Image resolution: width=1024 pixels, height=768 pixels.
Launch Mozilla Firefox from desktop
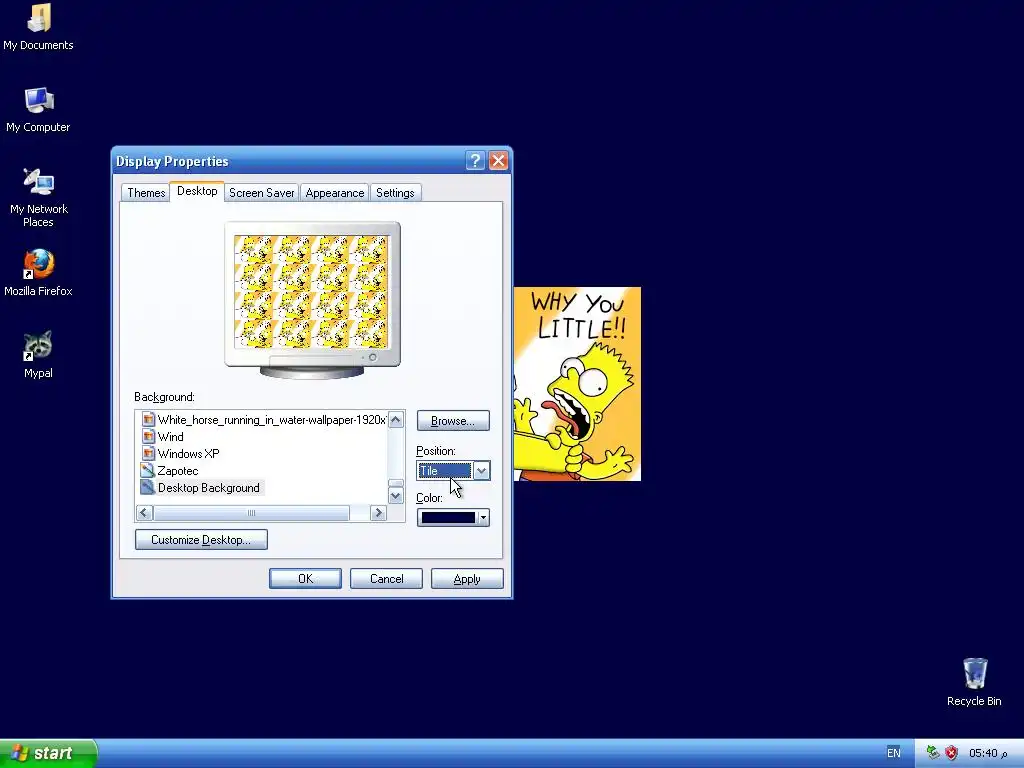[39, 272]
